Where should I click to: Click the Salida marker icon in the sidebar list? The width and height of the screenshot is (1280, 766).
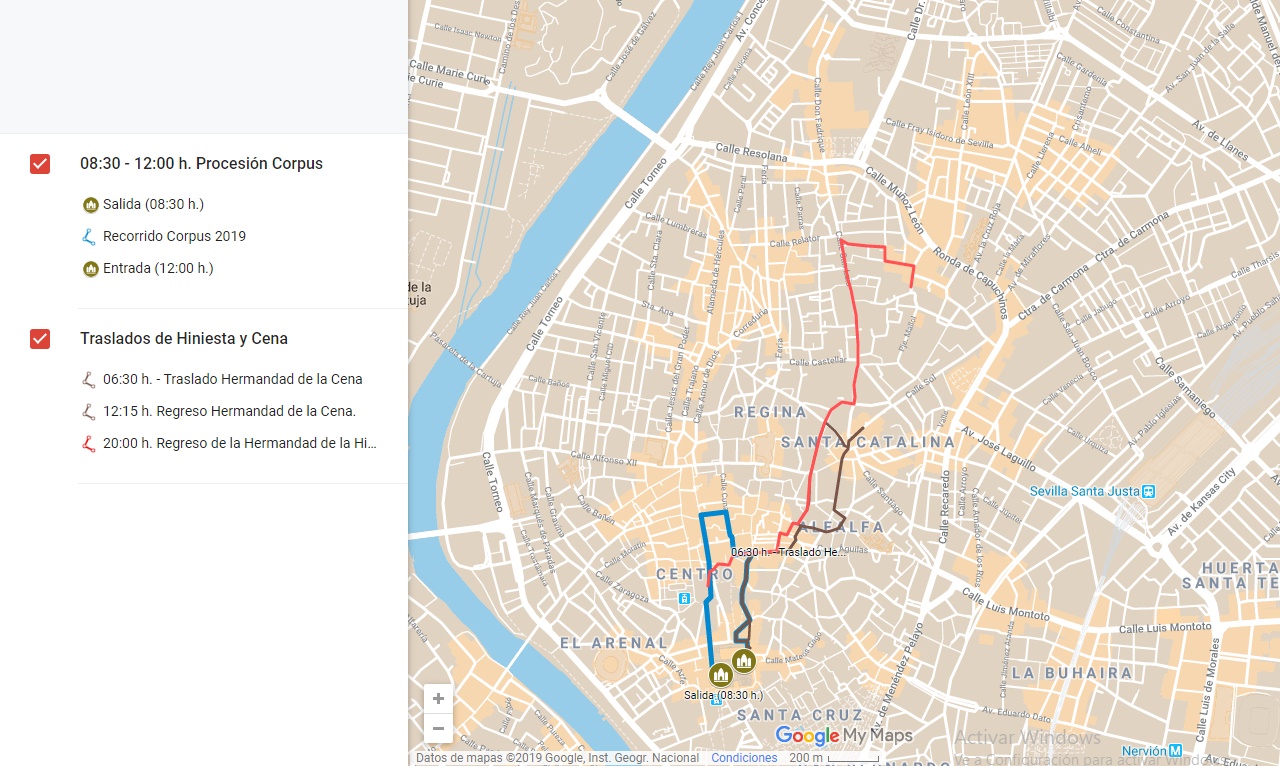[x=90, y=205]
